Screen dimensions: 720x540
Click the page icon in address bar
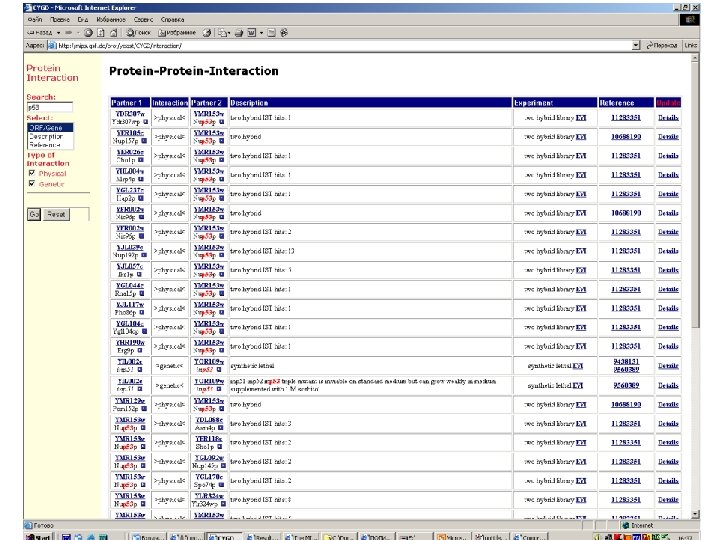click(52, 45)
